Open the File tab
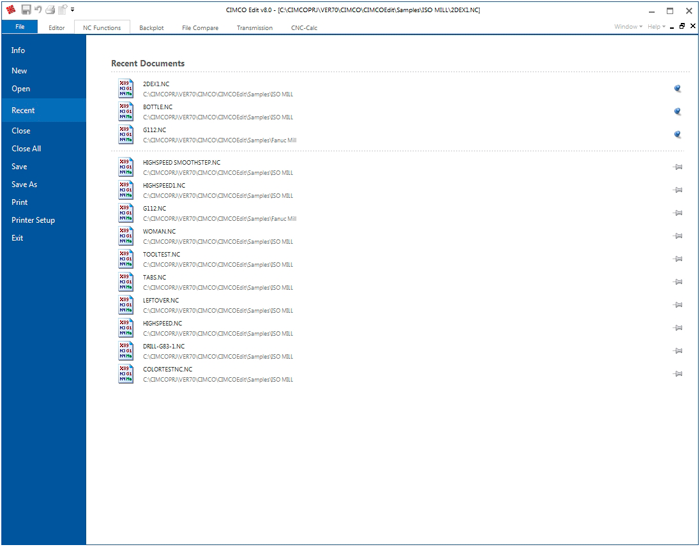The height and width of the screenshot is (547, 700). [20, 27]
